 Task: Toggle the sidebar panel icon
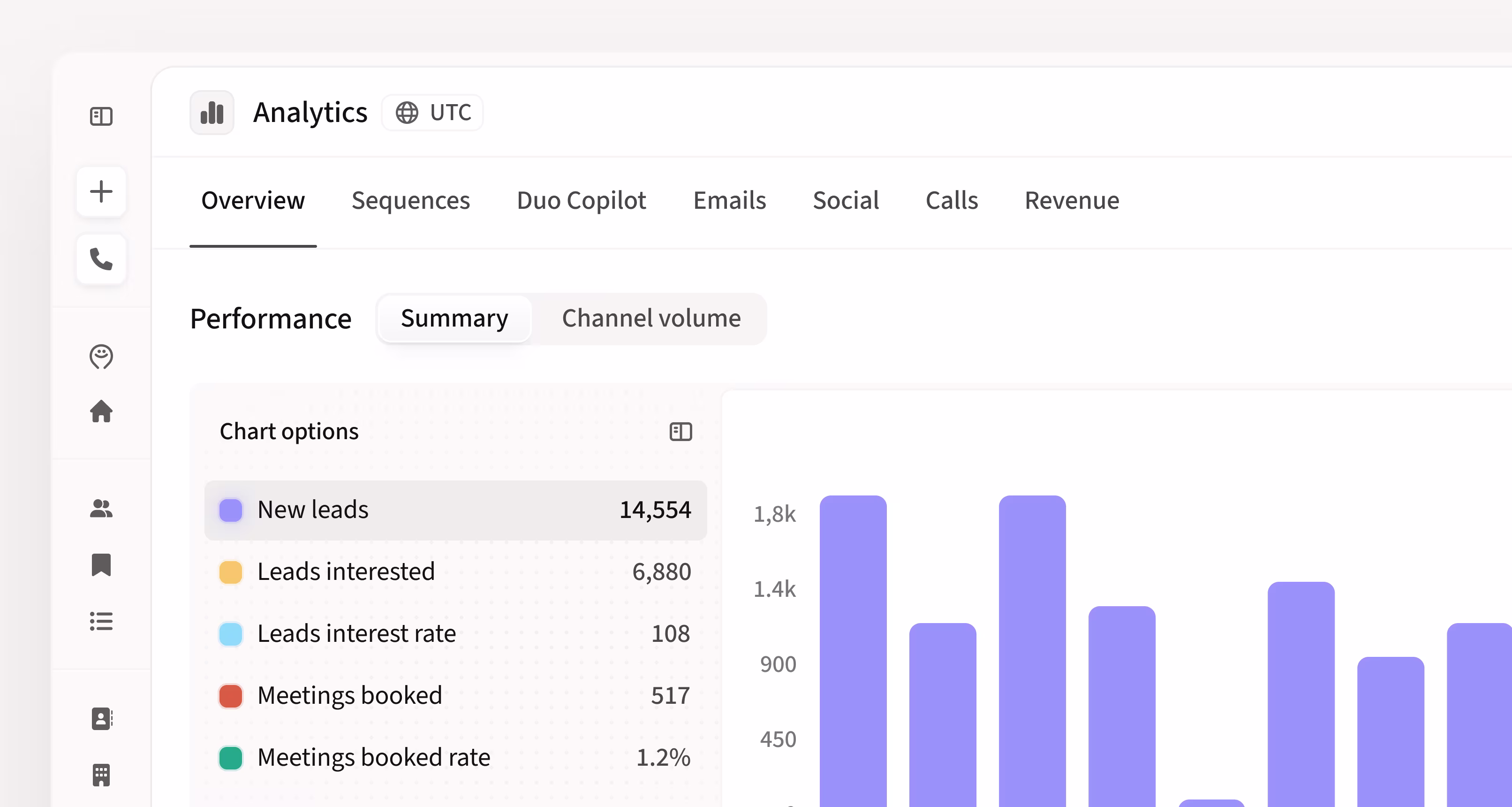pos(101,116)
